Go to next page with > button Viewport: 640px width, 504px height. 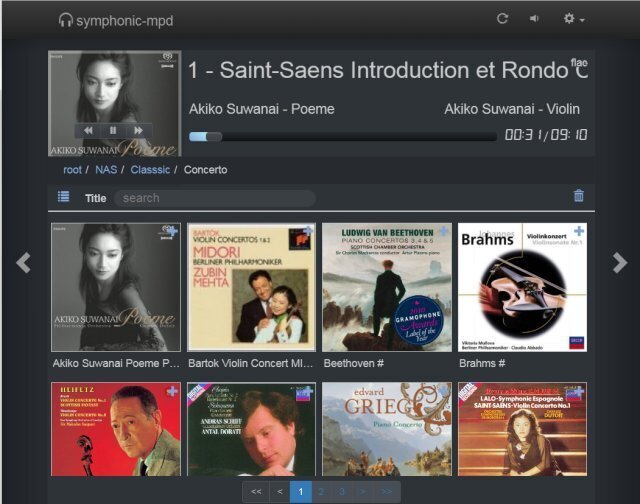point(362,492)
